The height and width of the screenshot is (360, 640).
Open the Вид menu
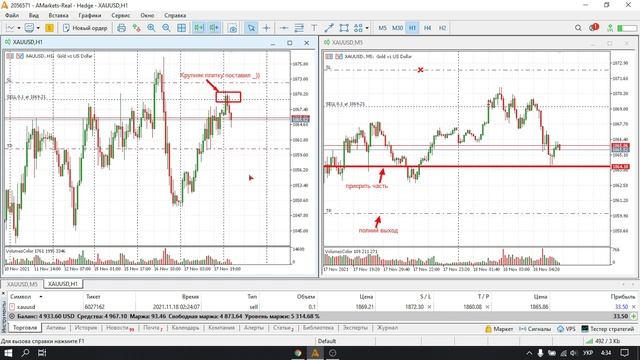pos(34,15)
